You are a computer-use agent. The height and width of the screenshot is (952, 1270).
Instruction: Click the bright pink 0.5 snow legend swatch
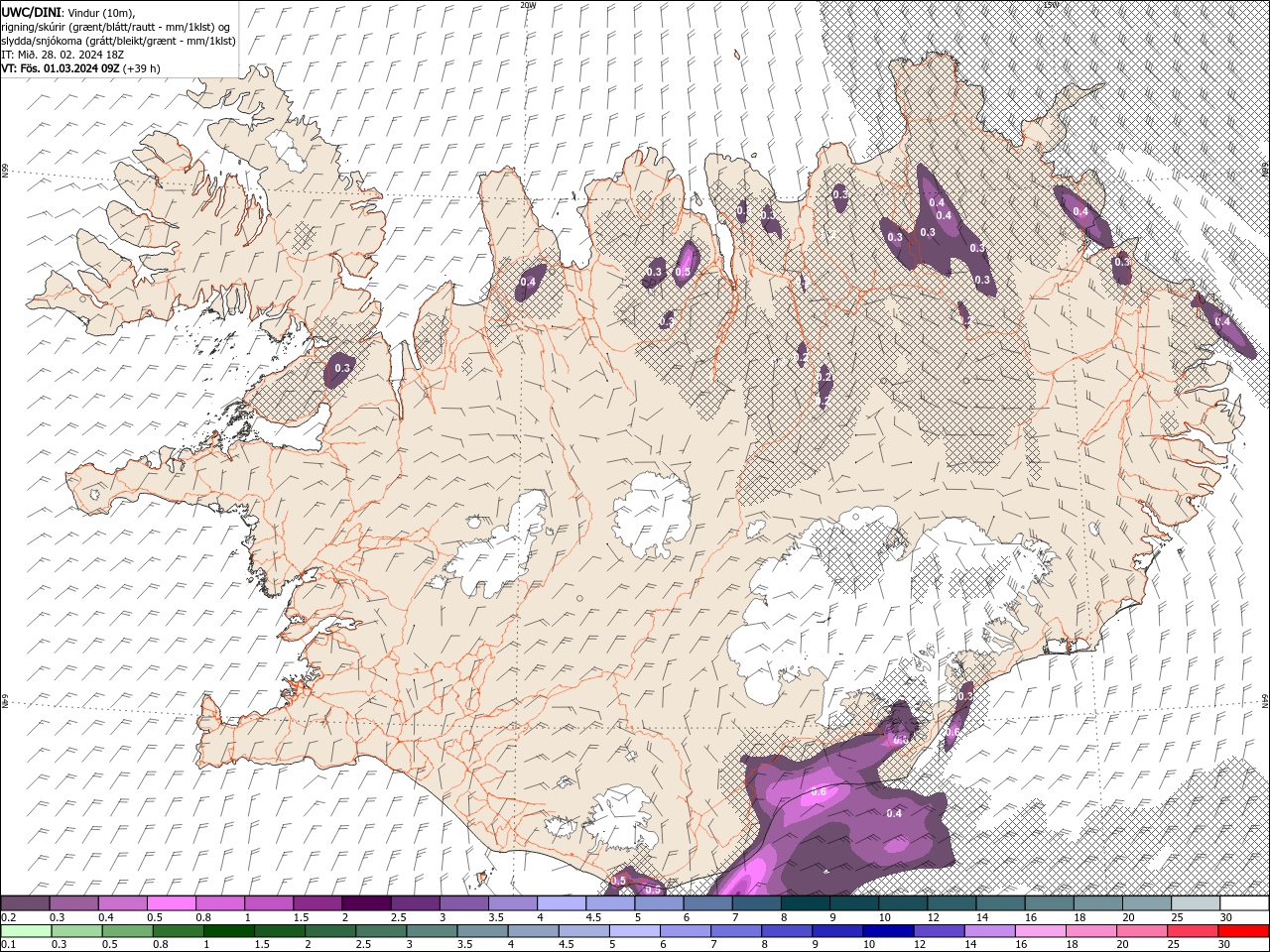tap(171, 903)
